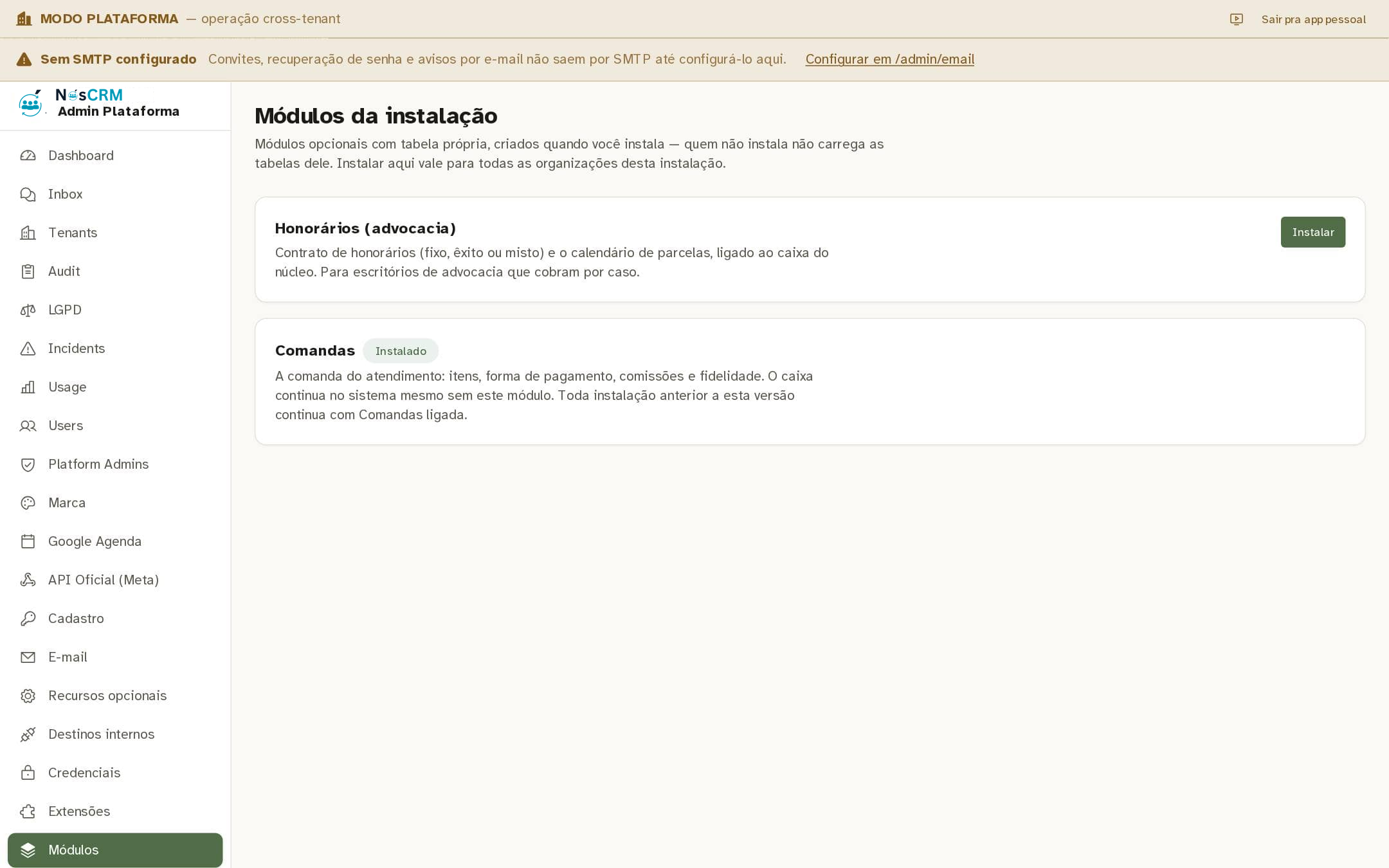Open the Cadastro page
1389x868 pixels.
tap(115, 619)
